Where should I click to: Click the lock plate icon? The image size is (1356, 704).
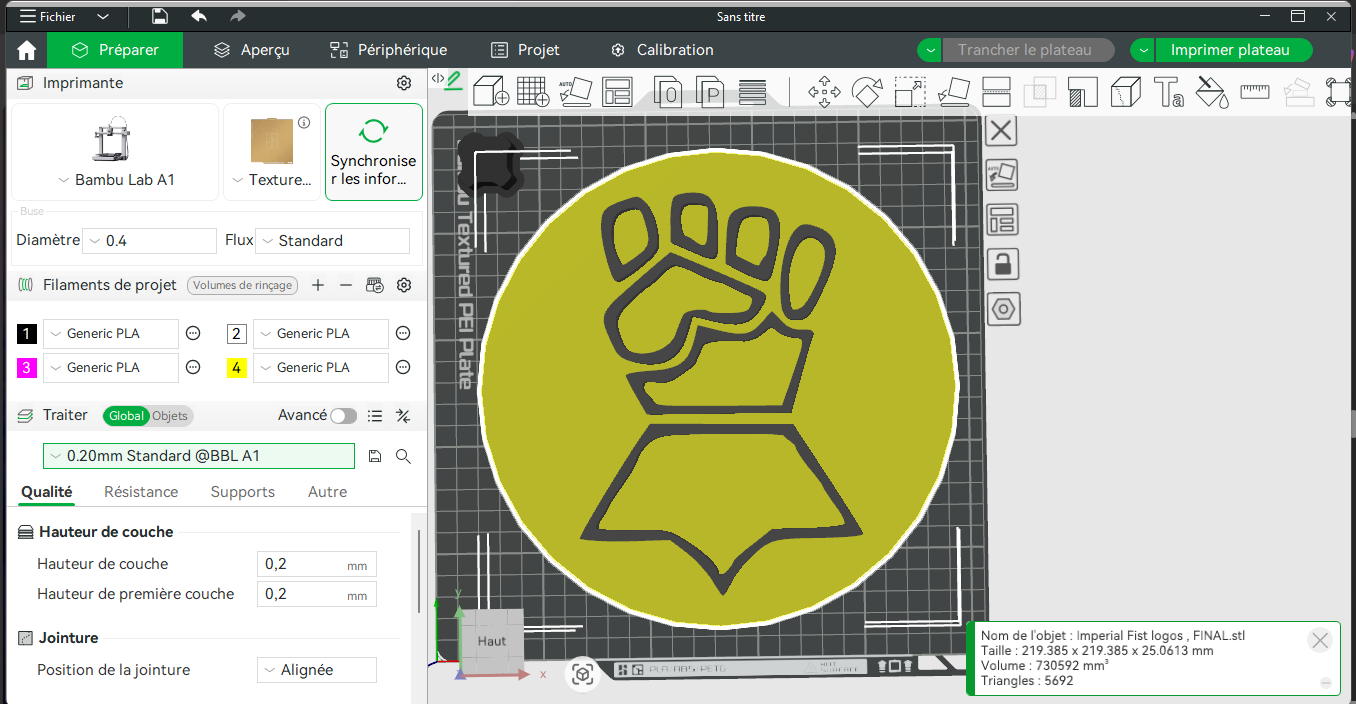(1002, 264)
